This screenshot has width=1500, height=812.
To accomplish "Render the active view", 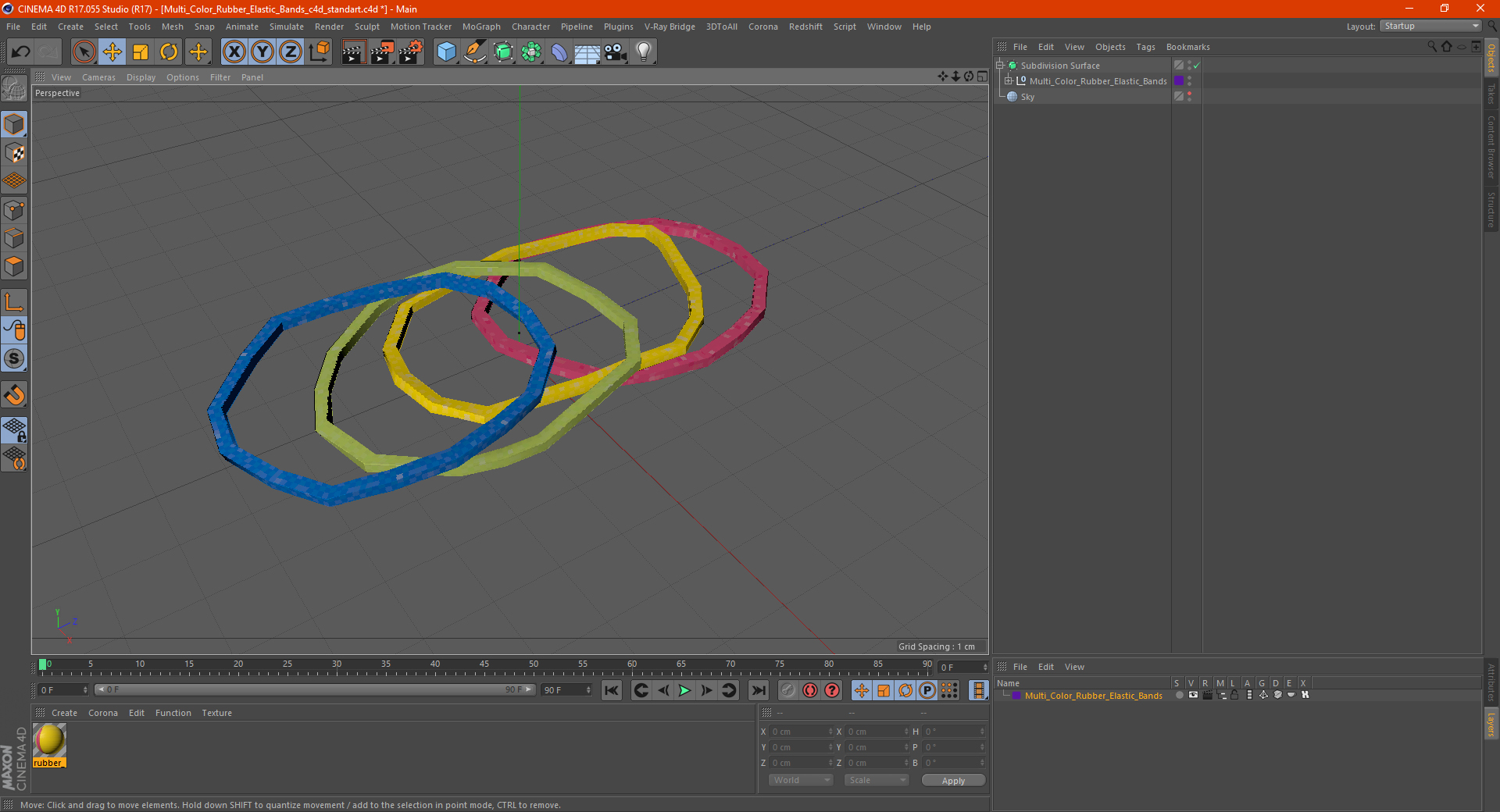I will (353, 52).
